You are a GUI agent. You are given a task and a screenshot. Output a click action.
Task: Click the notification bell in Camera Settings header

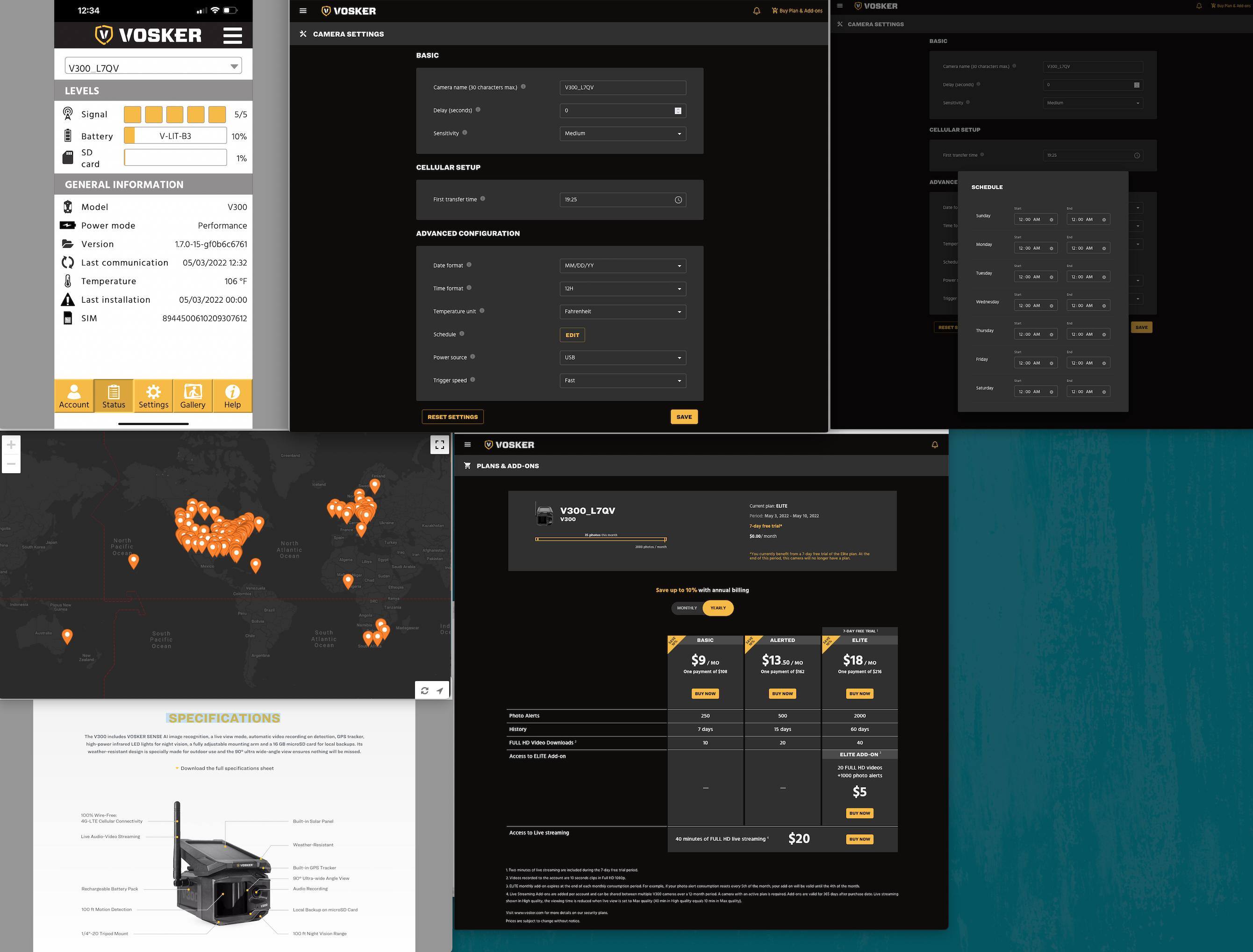coord(756,11)
